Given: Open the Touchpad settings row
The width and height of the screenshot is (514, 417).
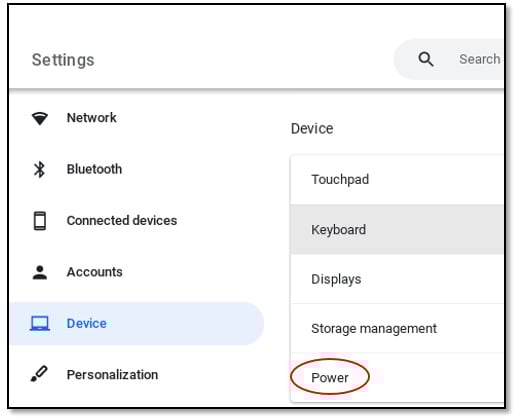Looking at the screenshot, I should coord(397,179).
